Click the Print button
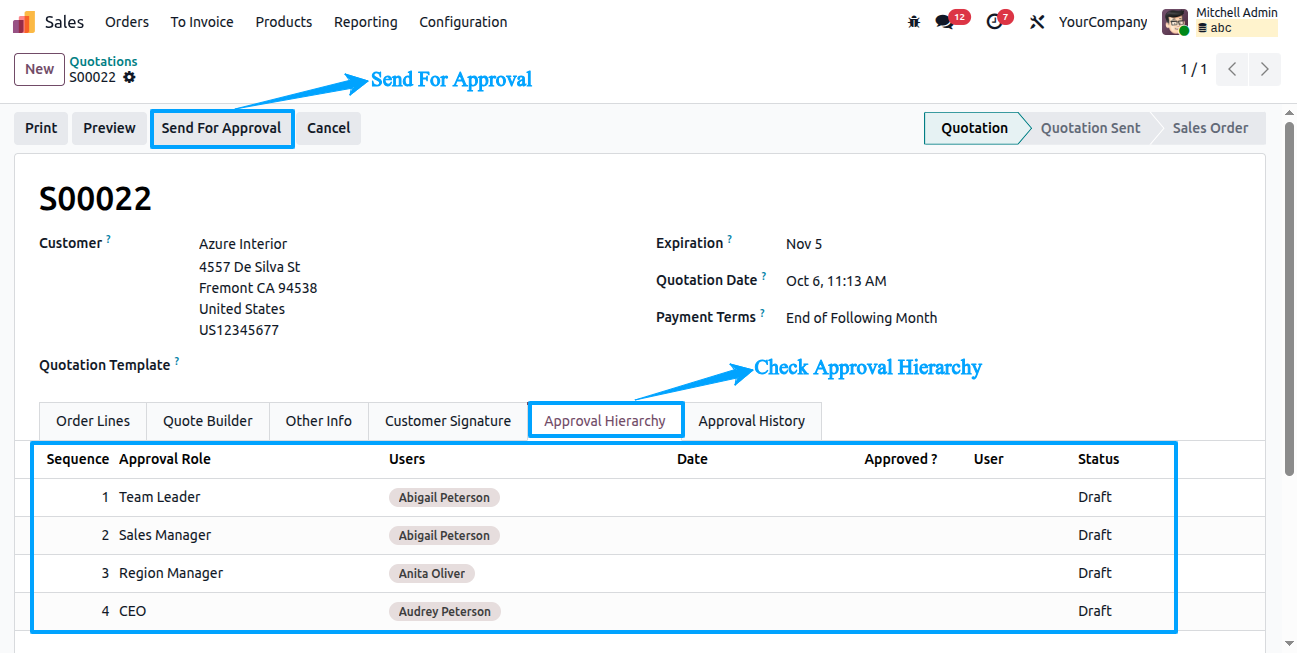 click(41, 128)
